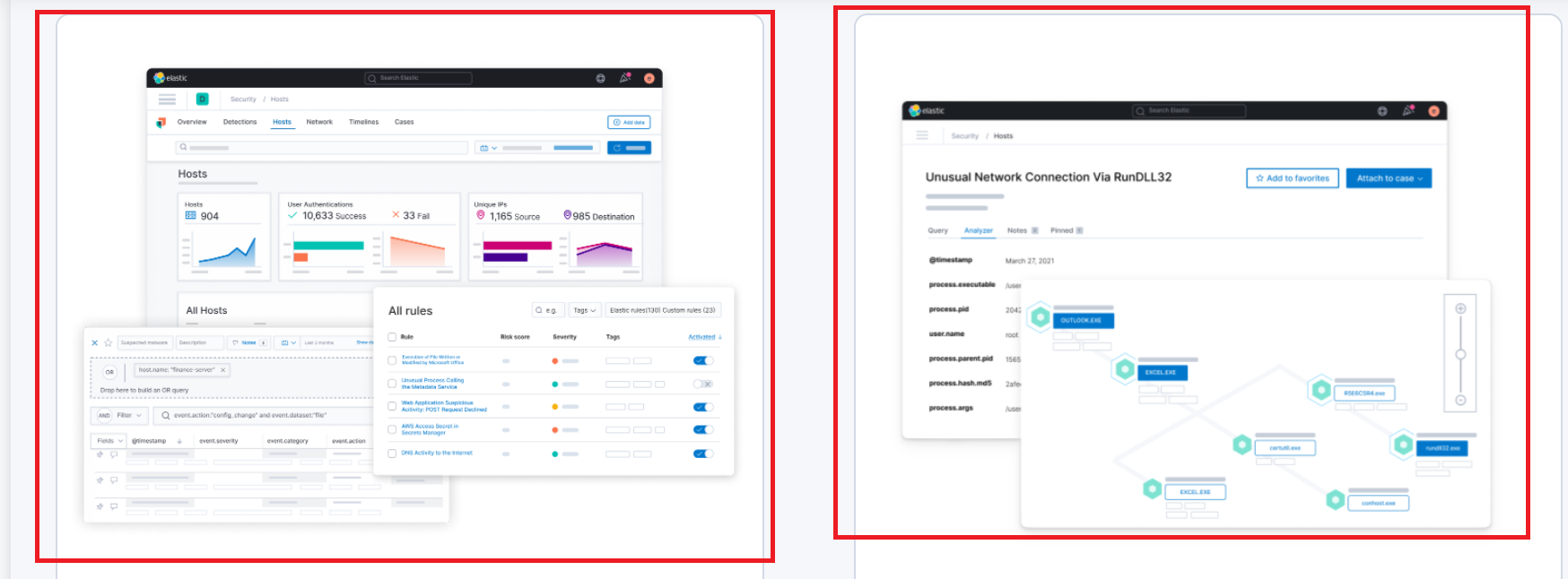Open the date picker dropdown in Hosts toolbar
Screen dimensions: 1568x579
click(x=488, y=148)
